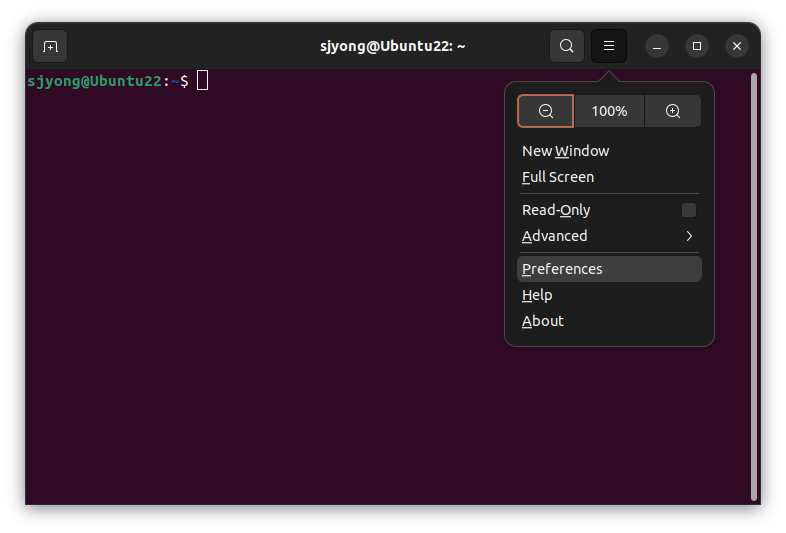Click the terminal cursor block
786x533 pixels.
pyautogui.click(x=203, y=80)
